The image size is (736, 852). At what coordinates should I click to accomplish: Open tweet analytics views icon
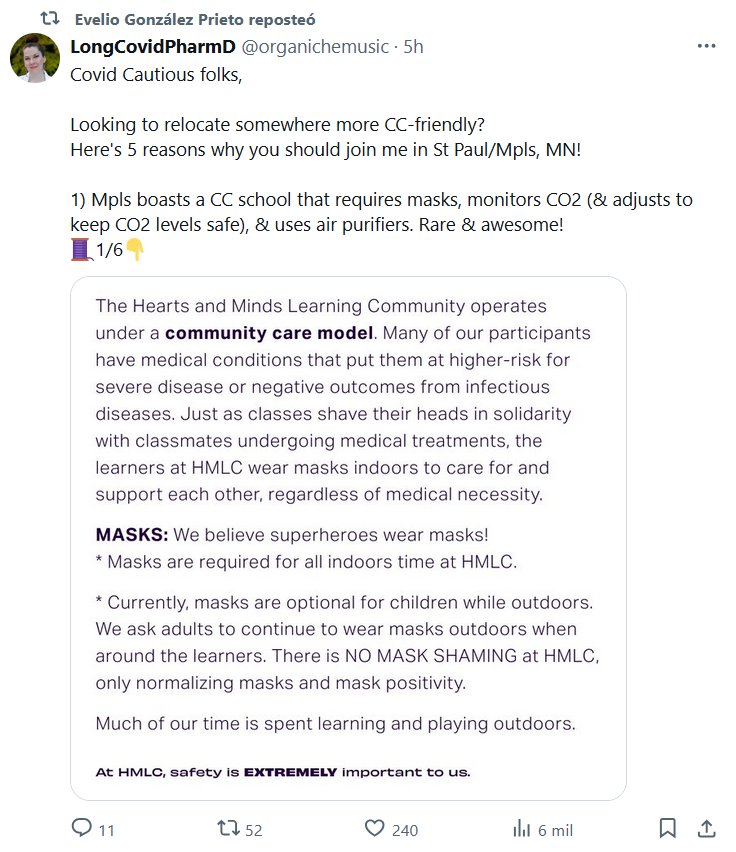pyautogui.click(x=522, y=829)
